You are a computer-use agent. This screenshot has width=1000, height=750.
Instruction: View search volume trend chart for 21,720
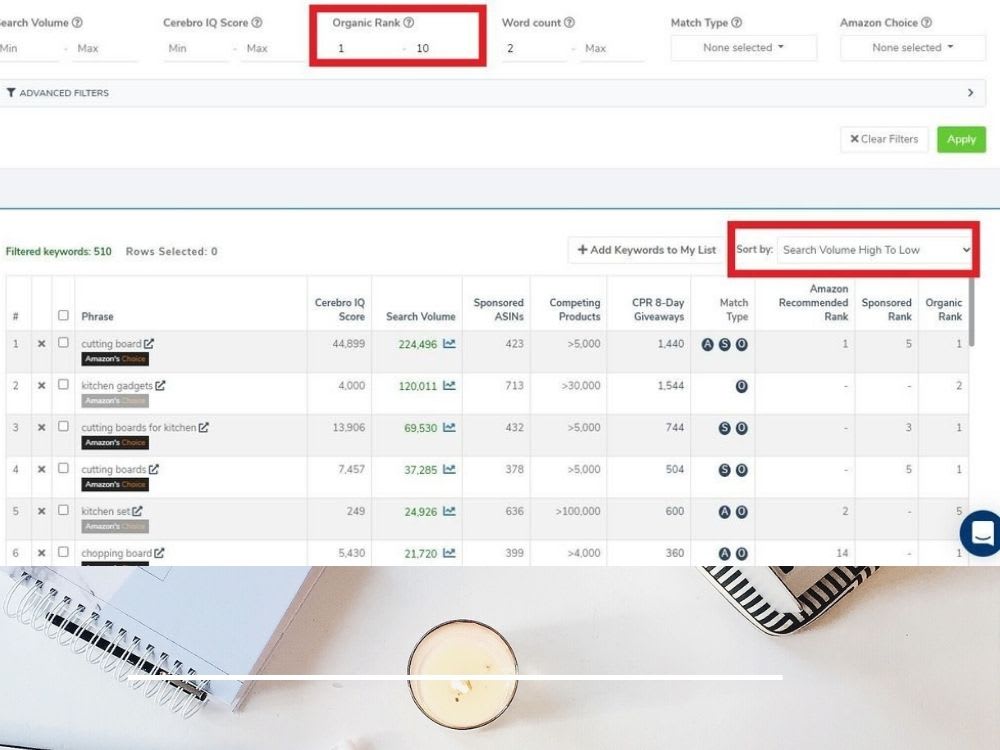[x=450, y=553]
